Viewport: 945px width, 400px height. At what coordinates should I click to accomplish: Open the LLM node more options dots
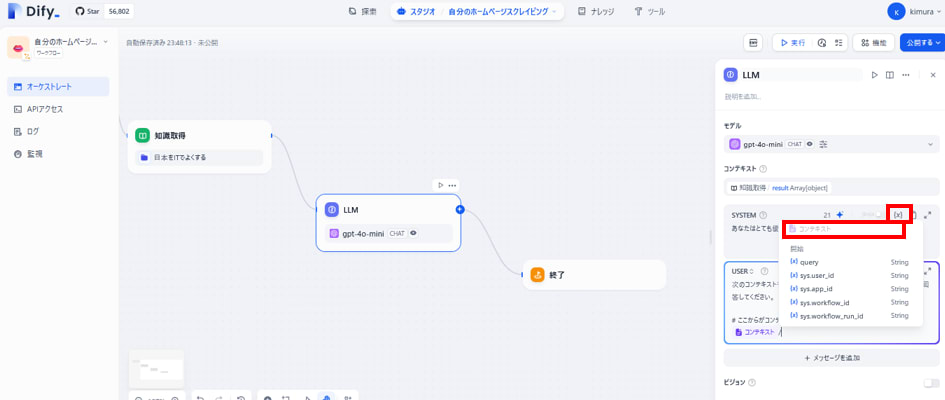pos(452,185)
